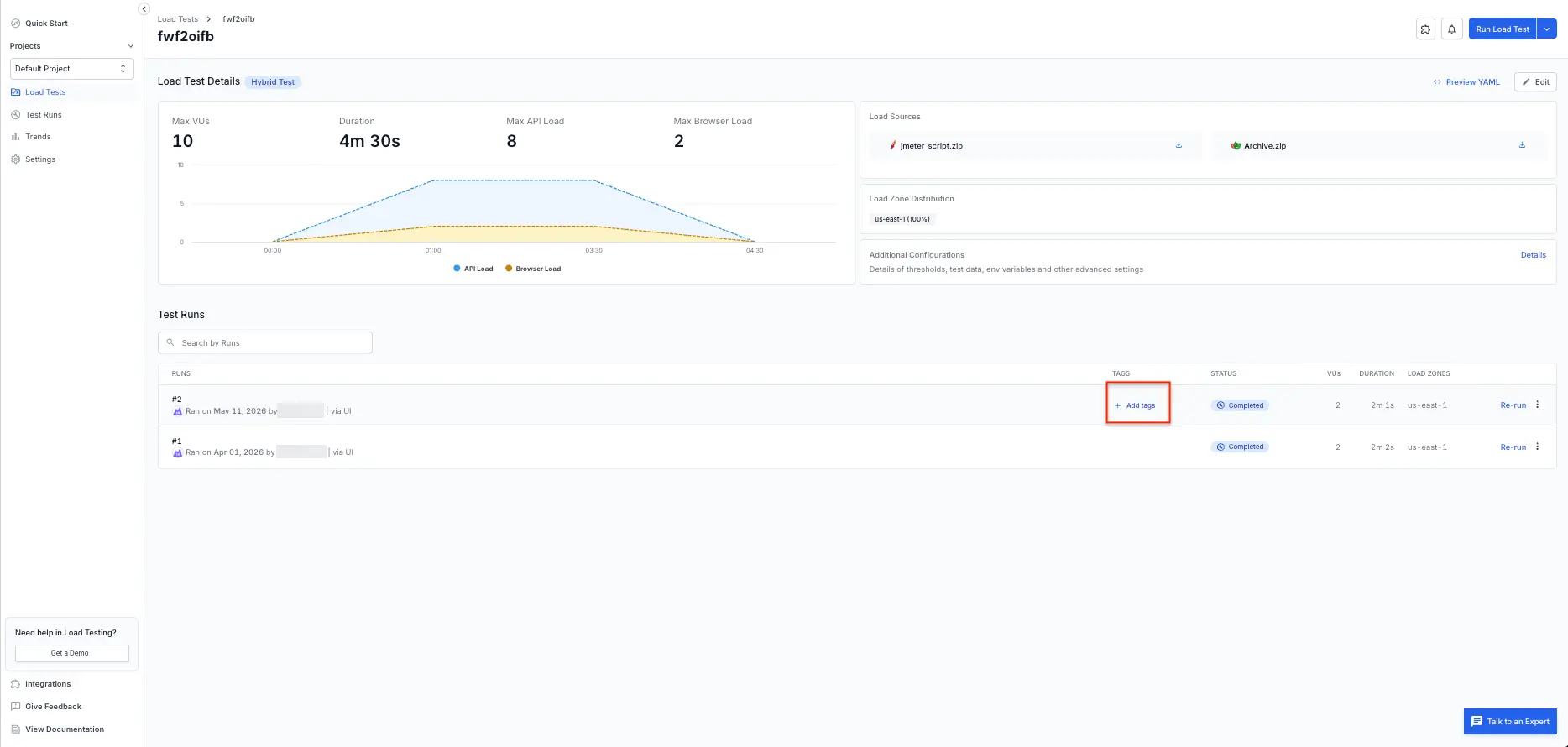1568x747 pixels.
Task: Download the jmeter_script.zip file
Action: [x=1179, y=145]
